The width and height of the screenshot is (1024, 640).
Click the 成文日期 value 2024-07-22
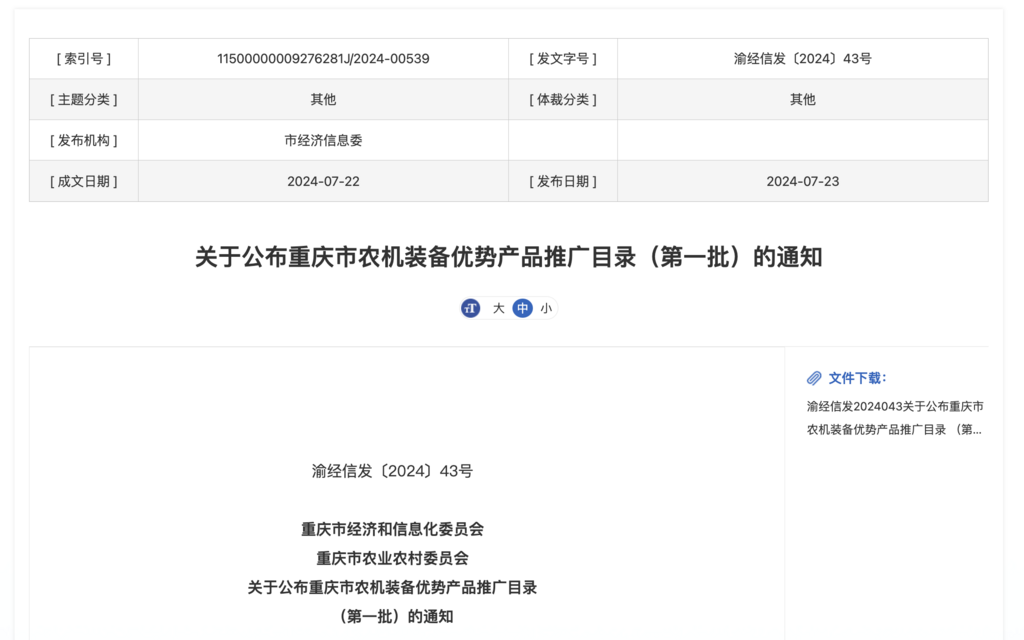tap(323, 181)
